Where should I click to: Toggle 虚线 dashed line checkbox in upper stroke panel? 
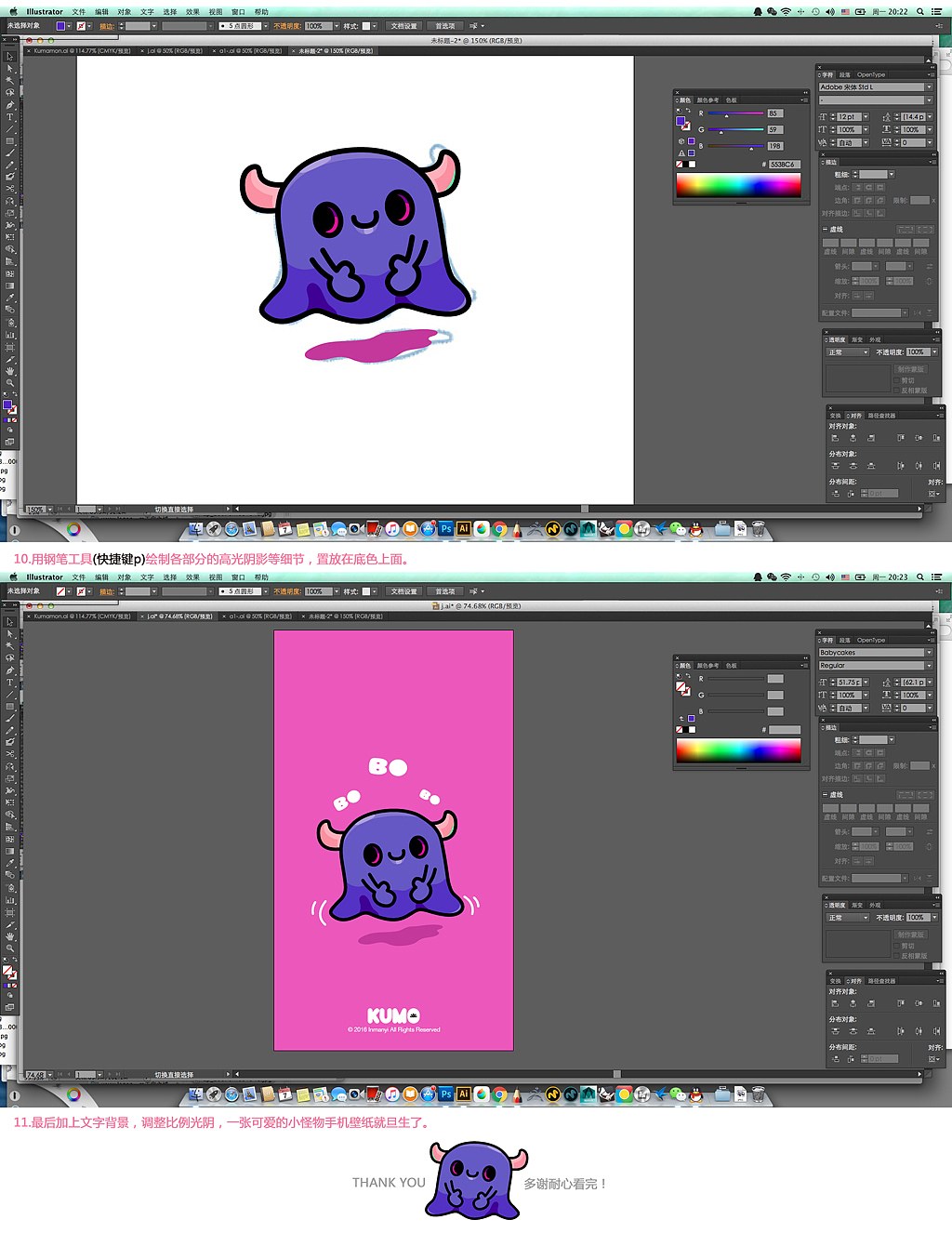[825, 230]
